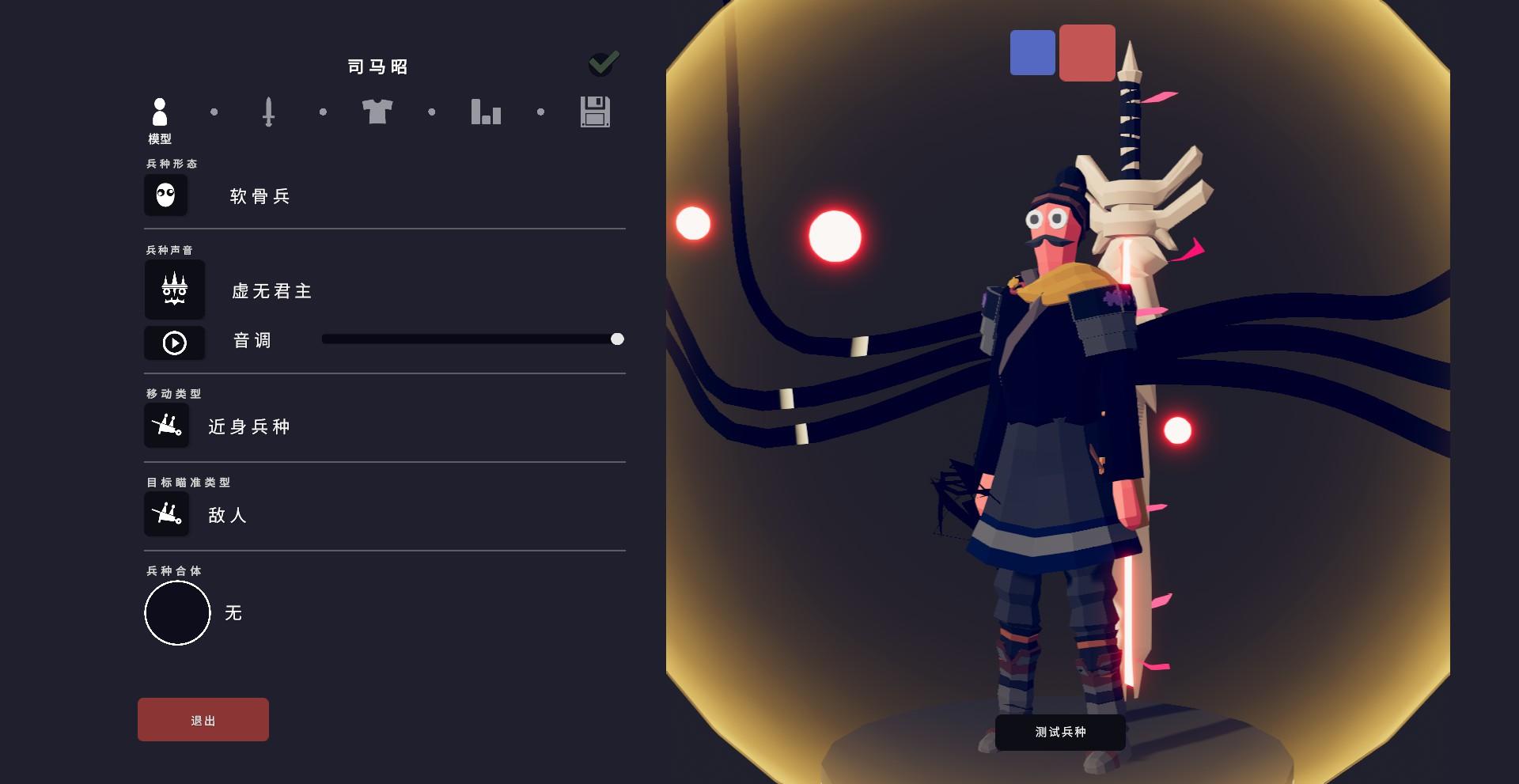
Task: Pick the red team color swatch
Action: tap(1087, 53)
